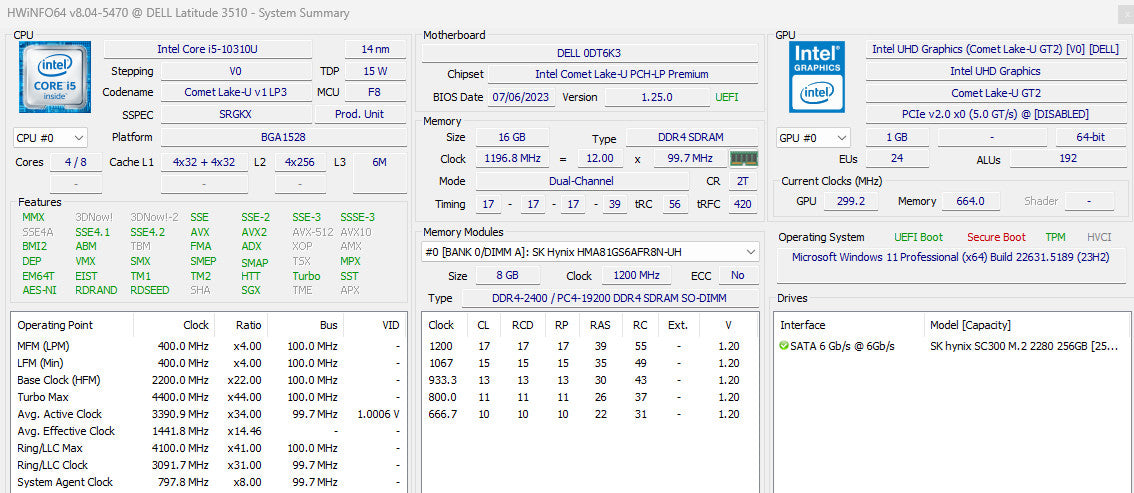This screenshot has width=1134, height=493.
Task: Click the Base Clock (HFM) row
Action: click(208, 380)
